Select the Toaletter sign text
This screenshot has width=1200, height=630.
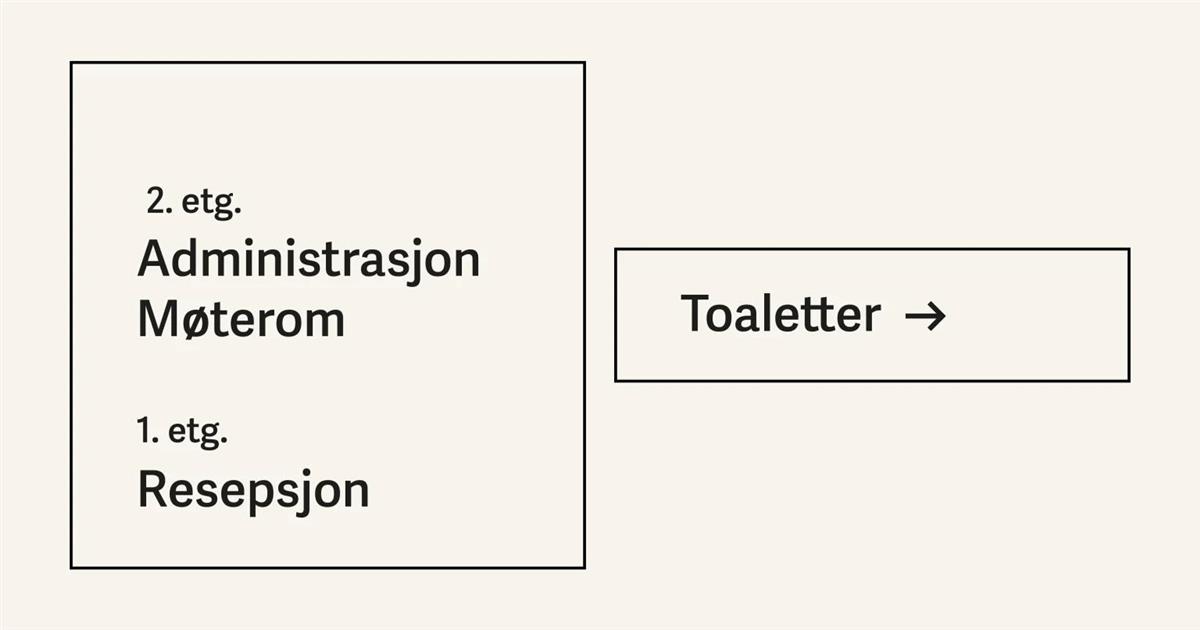click(780, 314)
